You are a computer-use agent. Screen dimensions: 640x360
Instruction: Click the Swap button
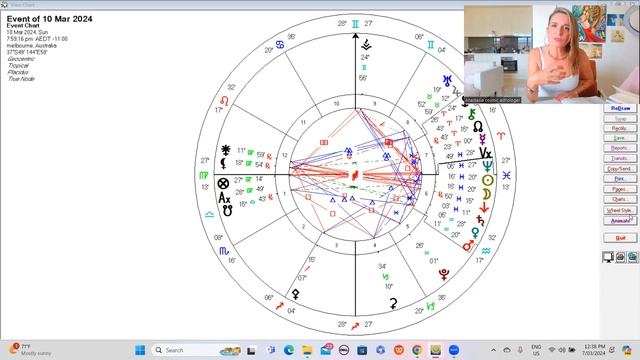click(620, 118)
